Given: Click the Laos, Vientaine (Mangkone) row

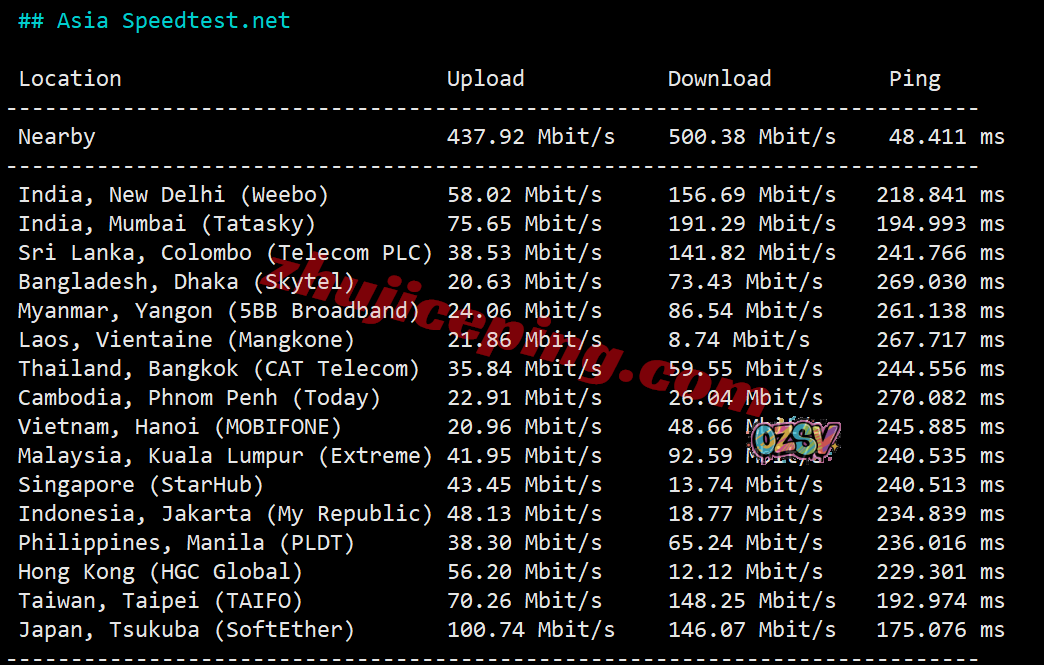Looking at the screenshot, I should tap(186, 340).
